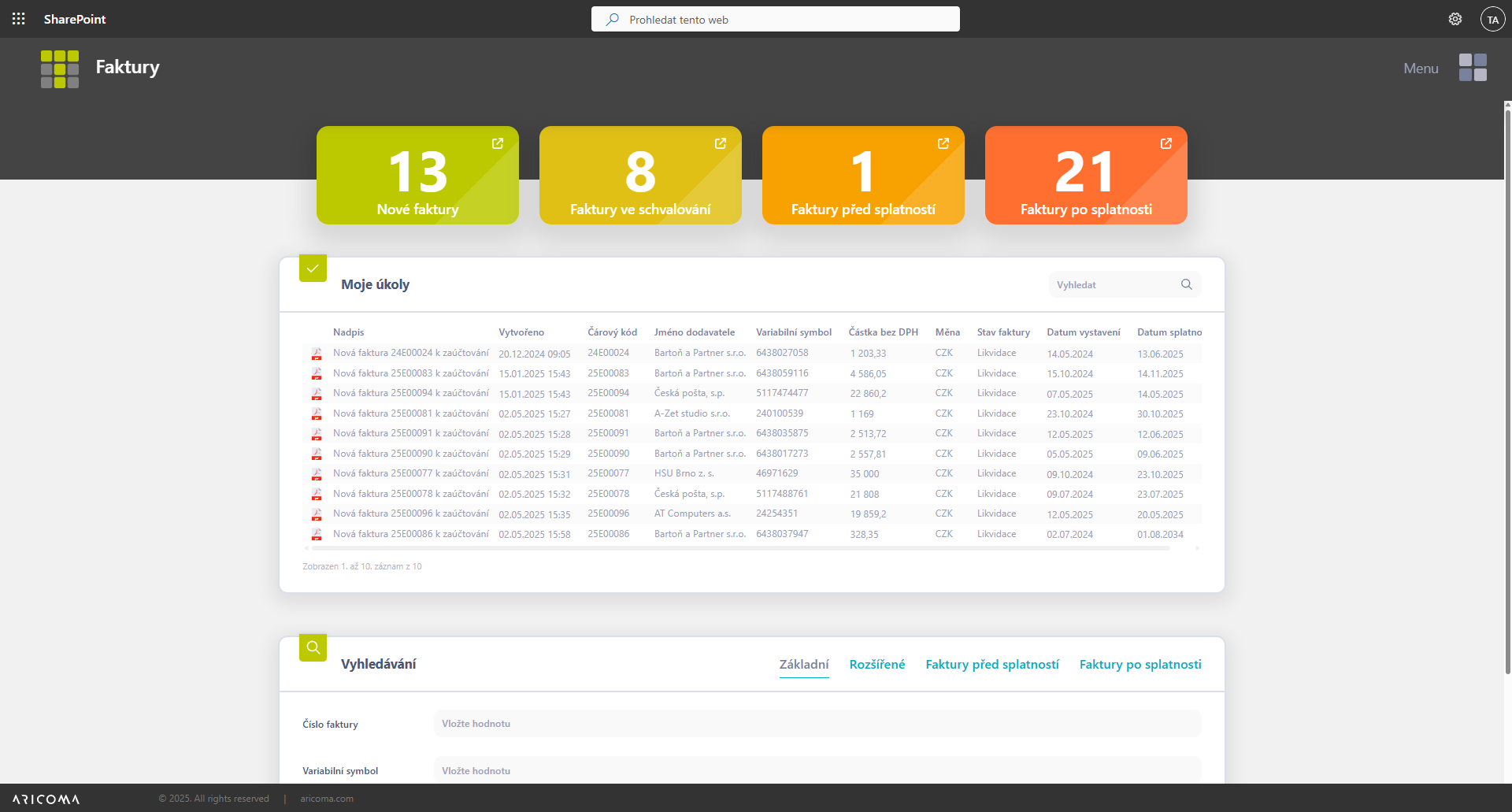Click the Faktury site logo
The width and height of the screenshot is (1512, 812).
60,69
